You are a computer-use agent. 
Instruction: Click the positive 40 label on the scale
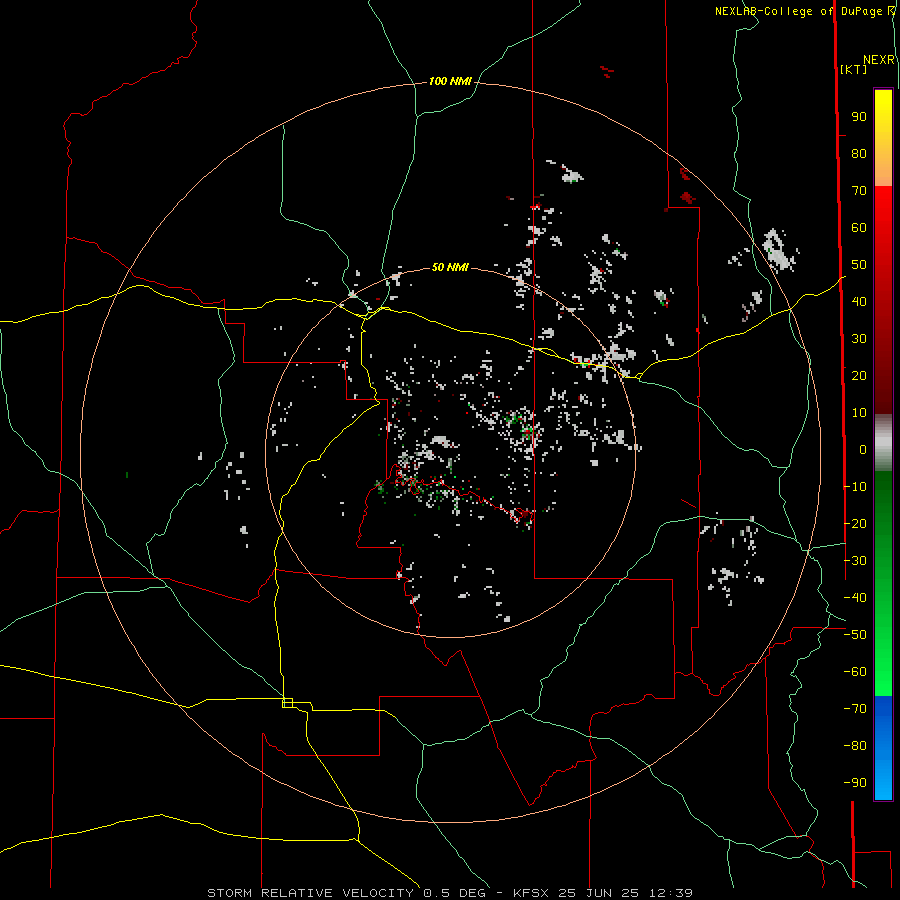pyautogui.click(x=859, y=301)
